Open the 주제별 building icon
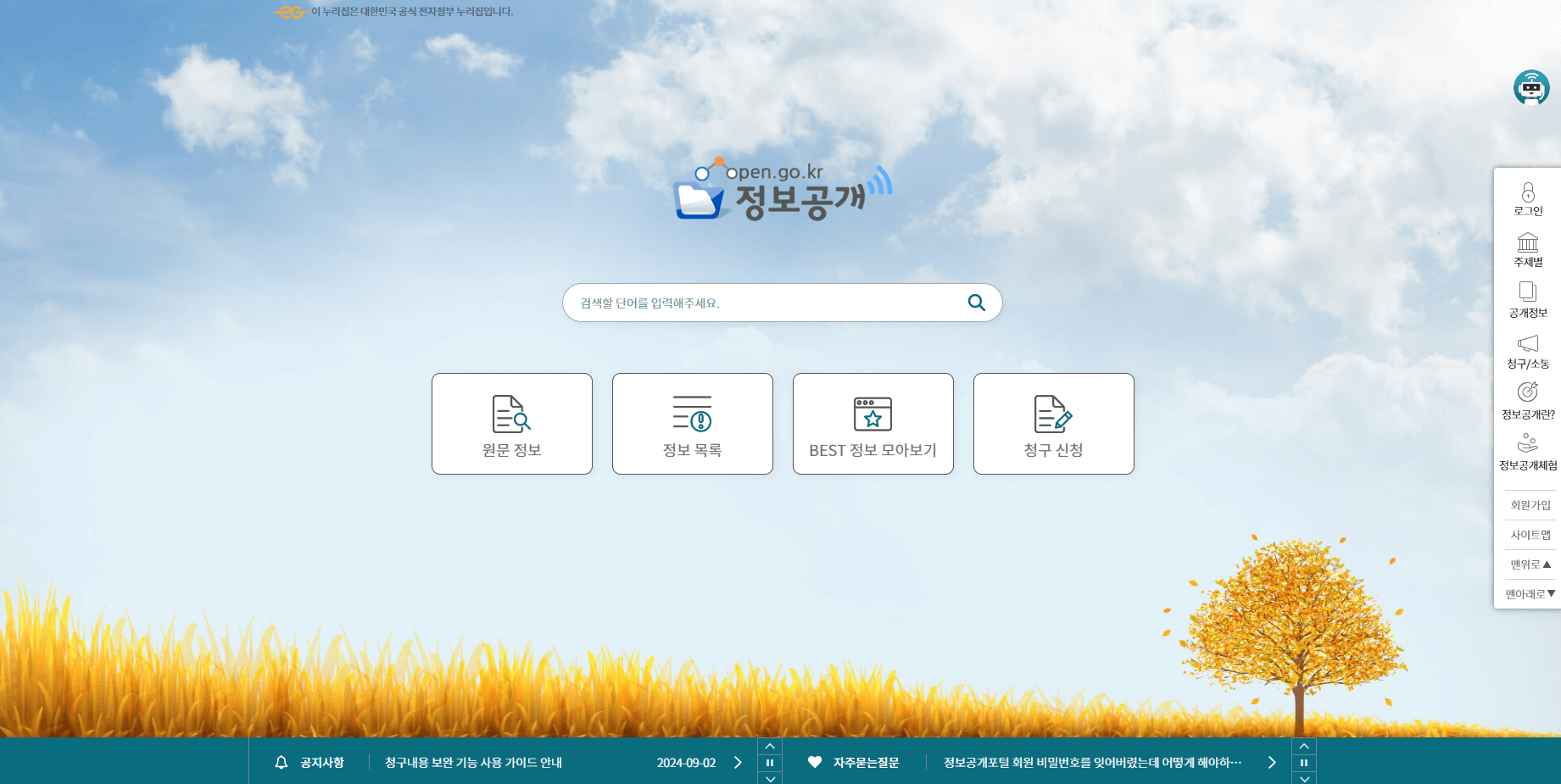Viewport: 1561px width, 784px height. 1528,242
